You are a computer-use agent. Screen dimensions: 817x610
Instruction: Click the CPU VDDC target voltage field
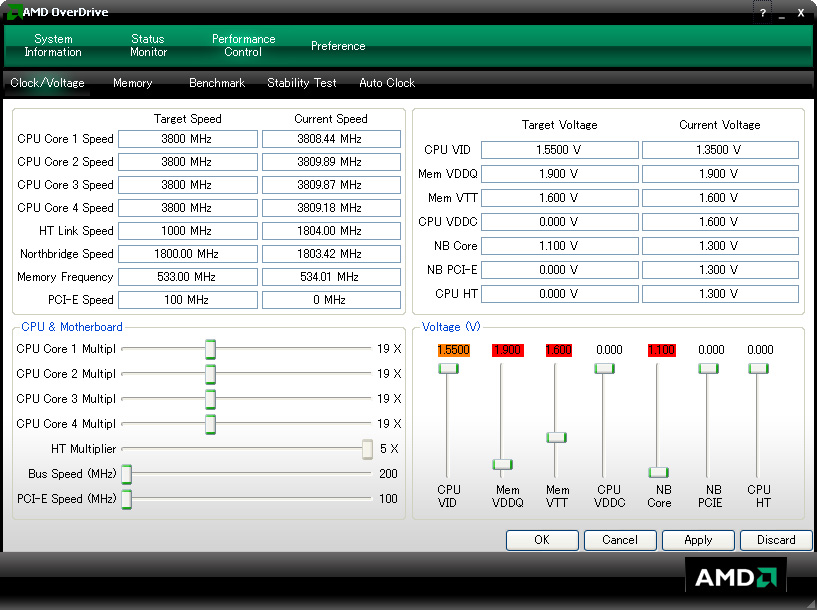(560, 222)
